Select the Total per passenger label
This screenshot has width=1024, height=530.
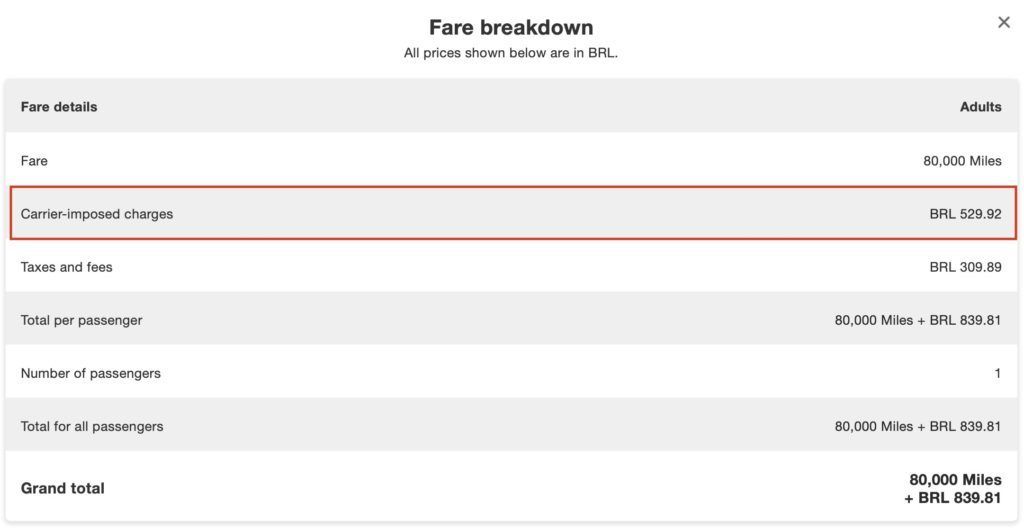(x=82, y=320)
